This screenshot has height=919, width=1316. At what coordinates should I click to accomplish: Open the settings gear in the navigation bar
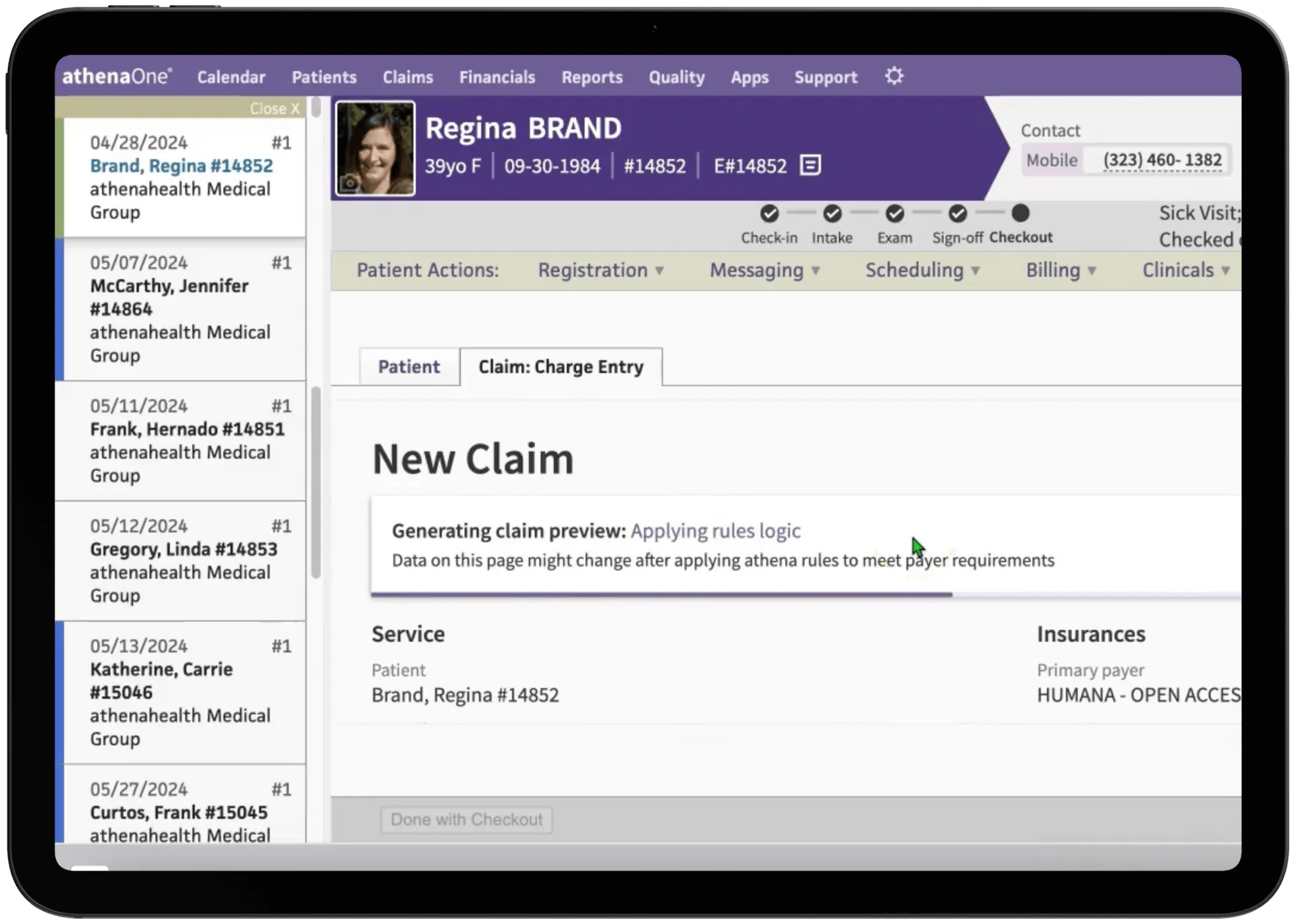[x=894, y=75]
